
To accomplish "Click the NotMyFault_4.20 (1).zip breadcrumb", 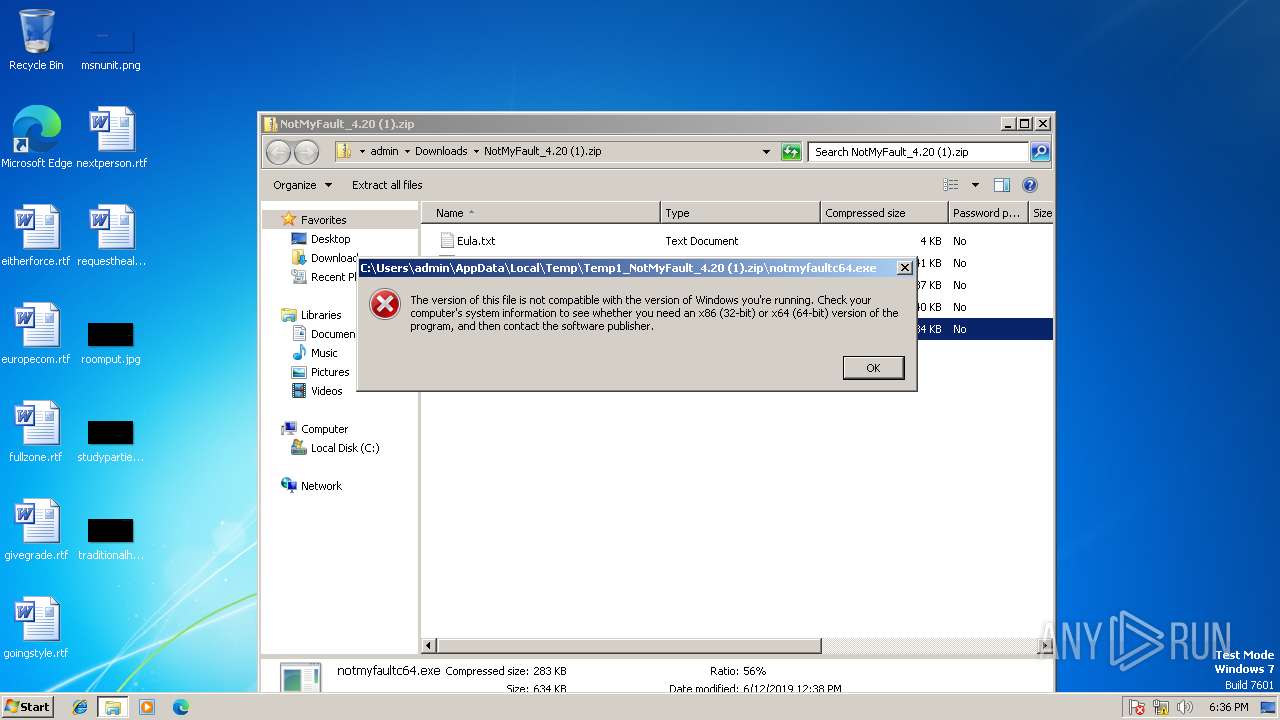I will (x=543, y=152).
